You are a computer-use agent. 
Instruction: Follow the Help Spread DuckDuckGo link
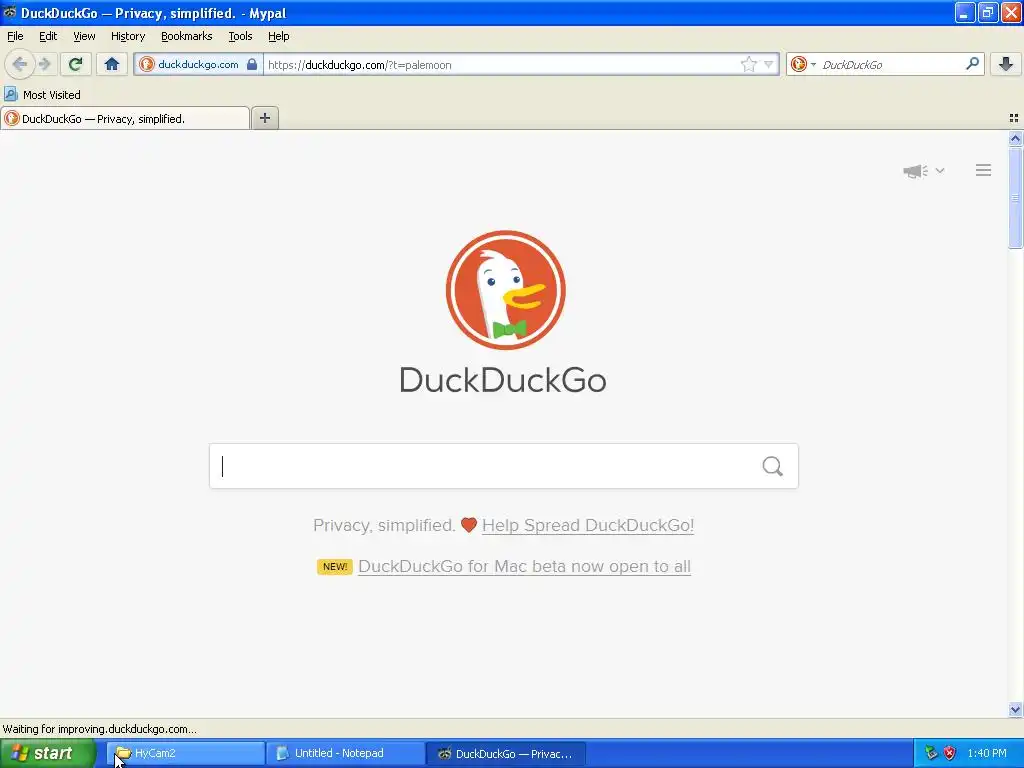click(x=588, y=525)
